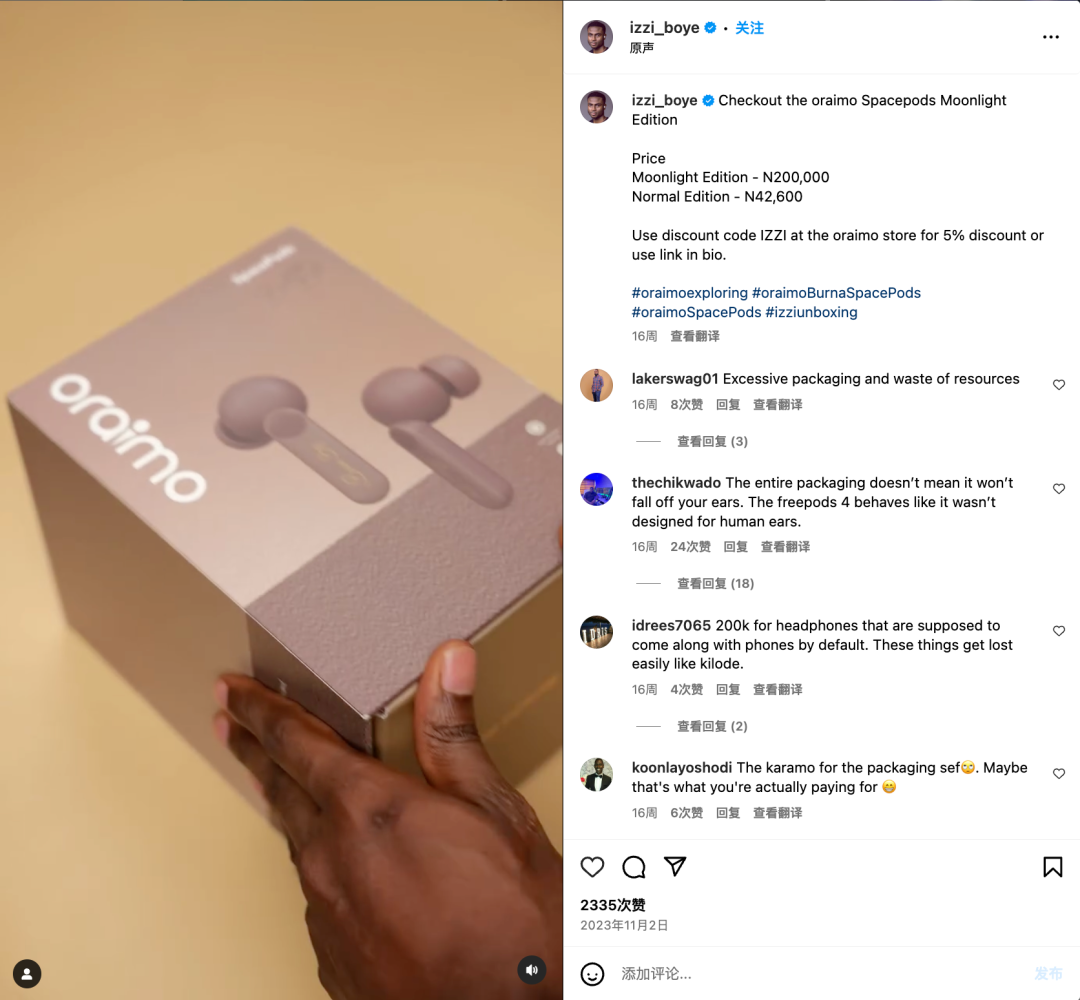
Task: Open the comment bubble icon
Action: point(634,866)
